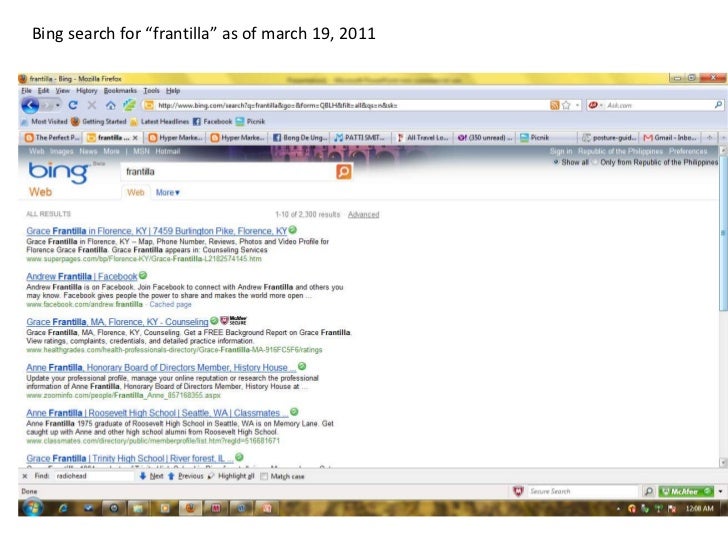
Task: Open the Latest Headlines bookmark
Action: [x=160, y=122]
